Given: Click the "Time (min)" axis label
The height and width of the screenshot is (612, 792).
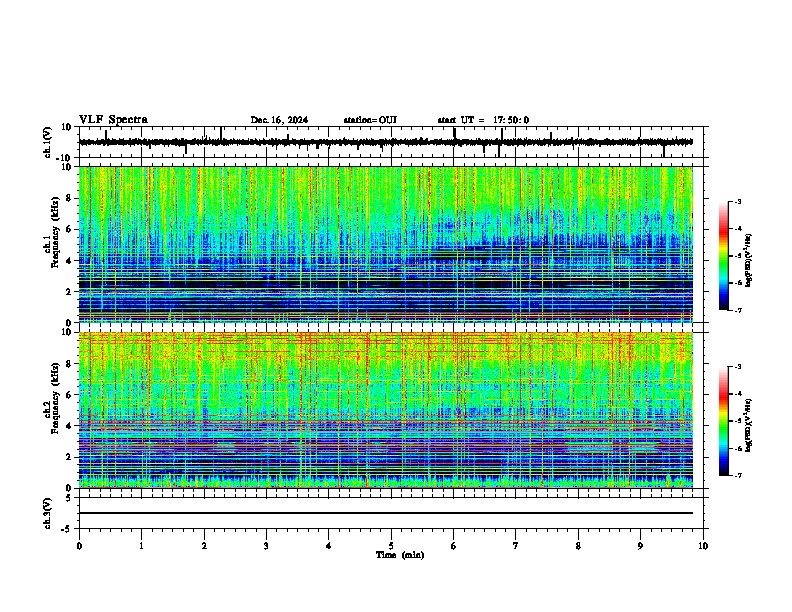Looking at the screenshot, I should pos(400,555).
